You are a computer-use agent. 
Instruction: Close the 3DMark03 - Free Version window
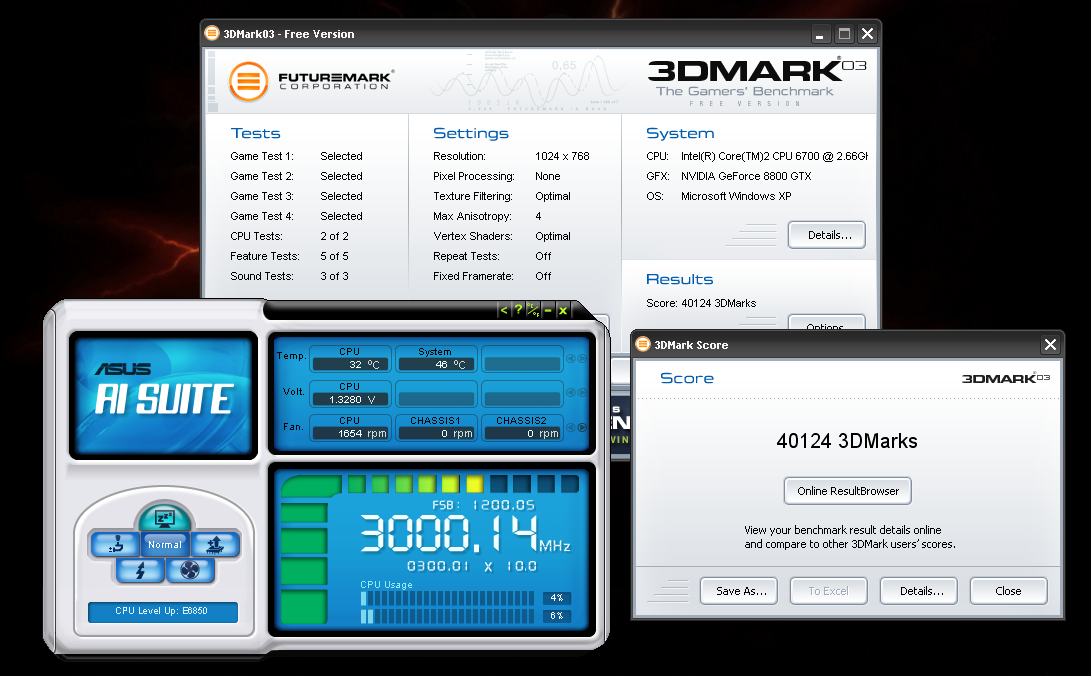[x=868, y=33]
